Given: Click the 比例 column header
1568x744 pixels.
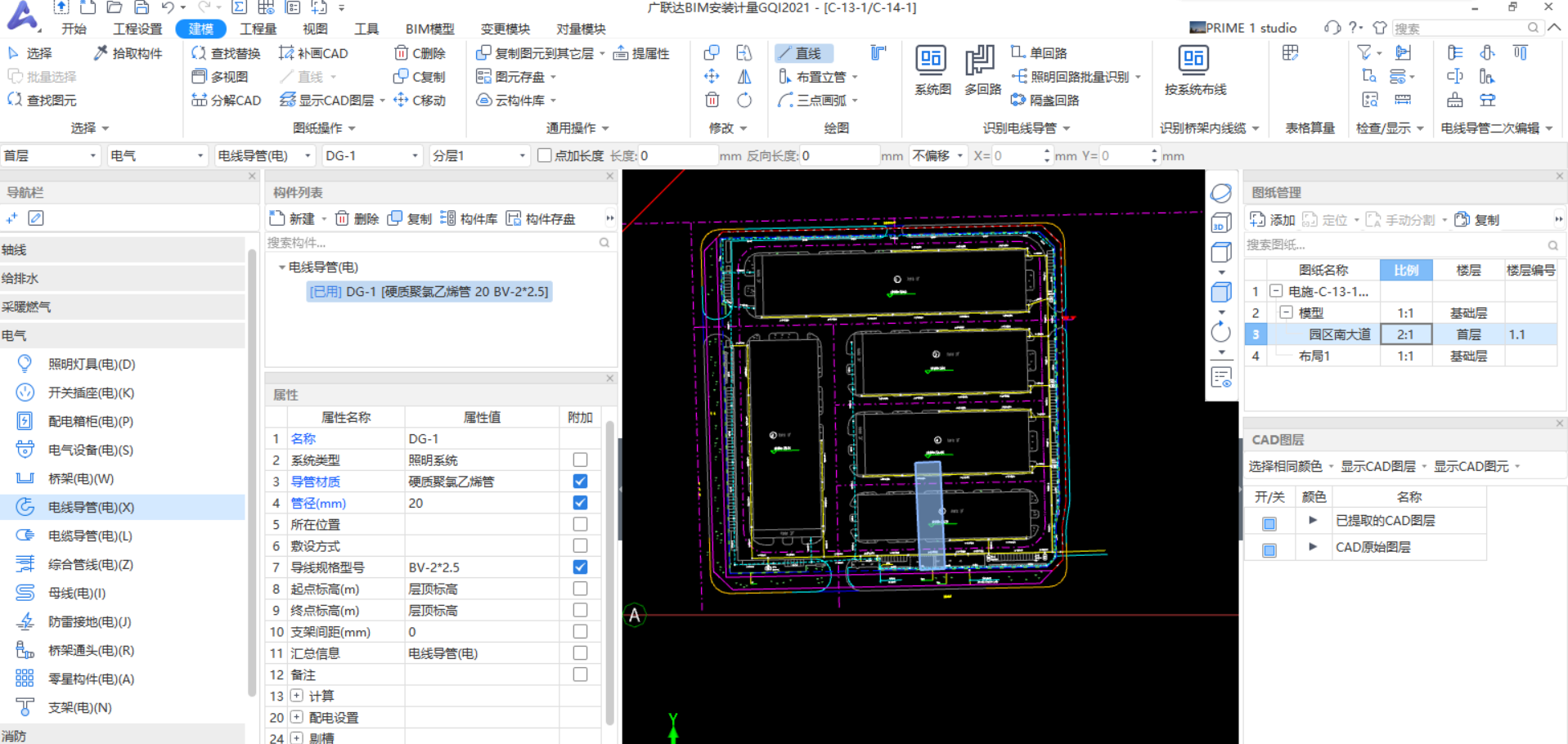Looking at the screenshot, I should pos(1406,270).
